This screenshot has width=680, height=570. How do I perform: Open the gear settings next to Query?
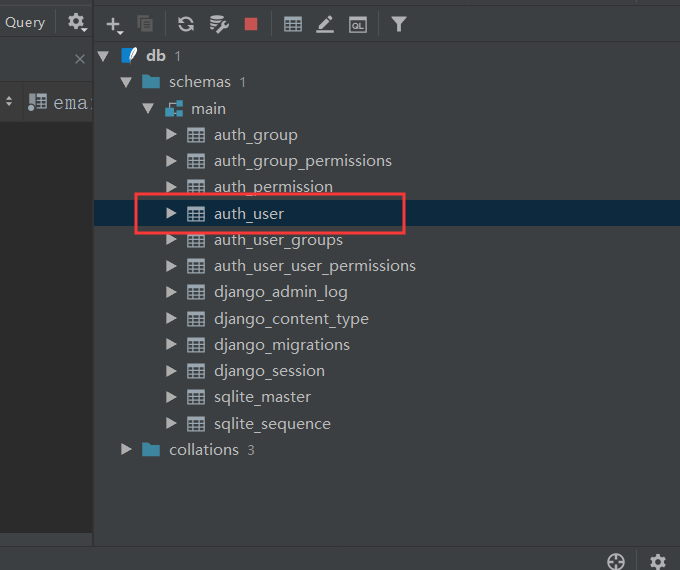(x=76, y=22)
